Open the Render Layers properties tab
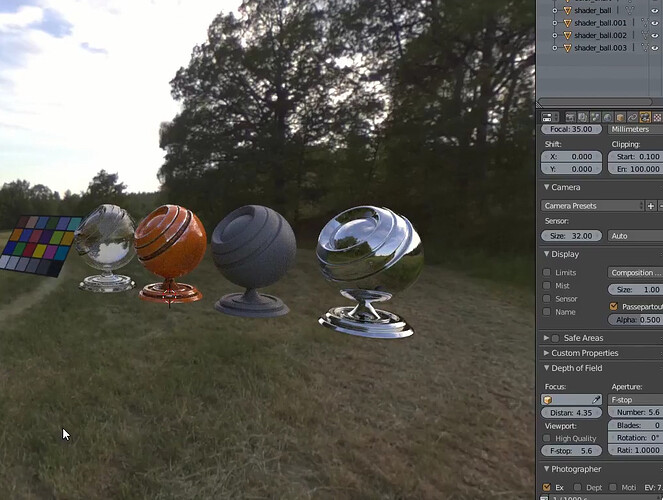This screenshot has height=500, width=663. point(583,117)
